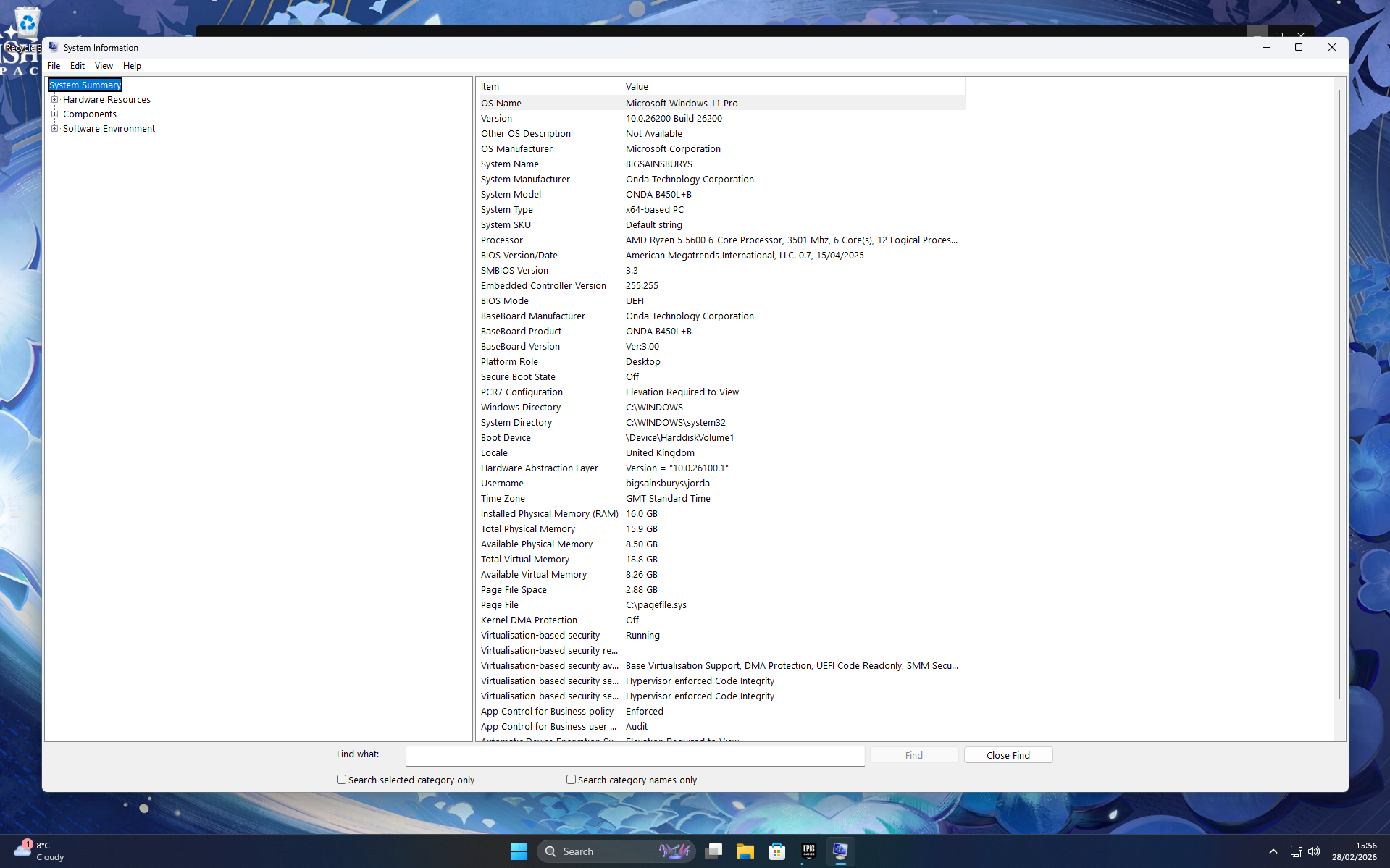The height and width of the screenshot is (868, 1390).
Task: Select the Time Zone row
Action: click(721, 499)
